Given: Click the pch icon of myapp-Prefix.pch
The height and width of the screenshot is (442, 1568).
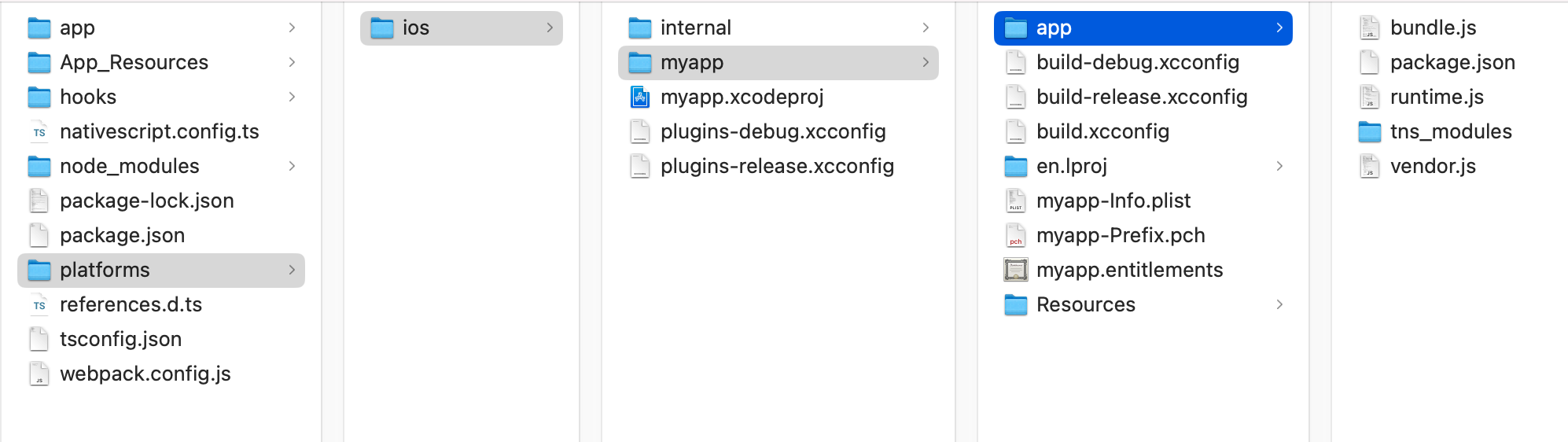Looking at the screenshot, I should point(1016,236).
